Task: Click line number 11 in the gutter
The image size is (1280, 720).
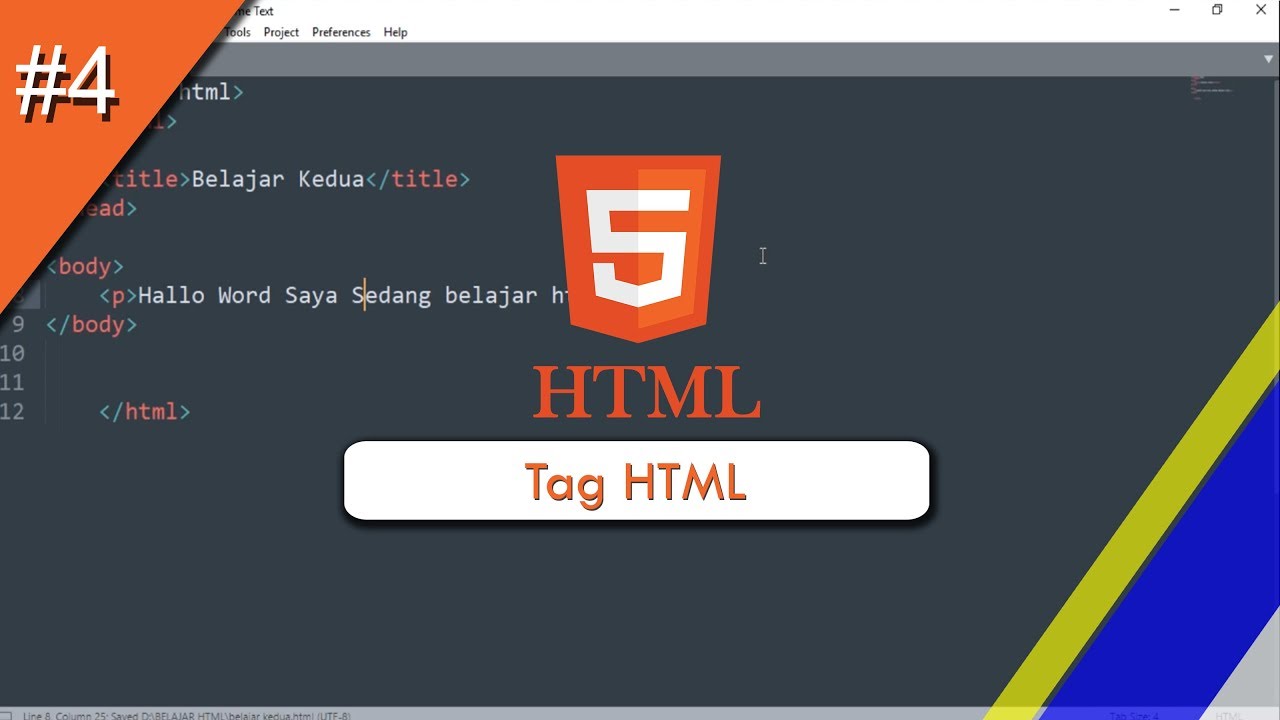Action: tap(13, 382)
